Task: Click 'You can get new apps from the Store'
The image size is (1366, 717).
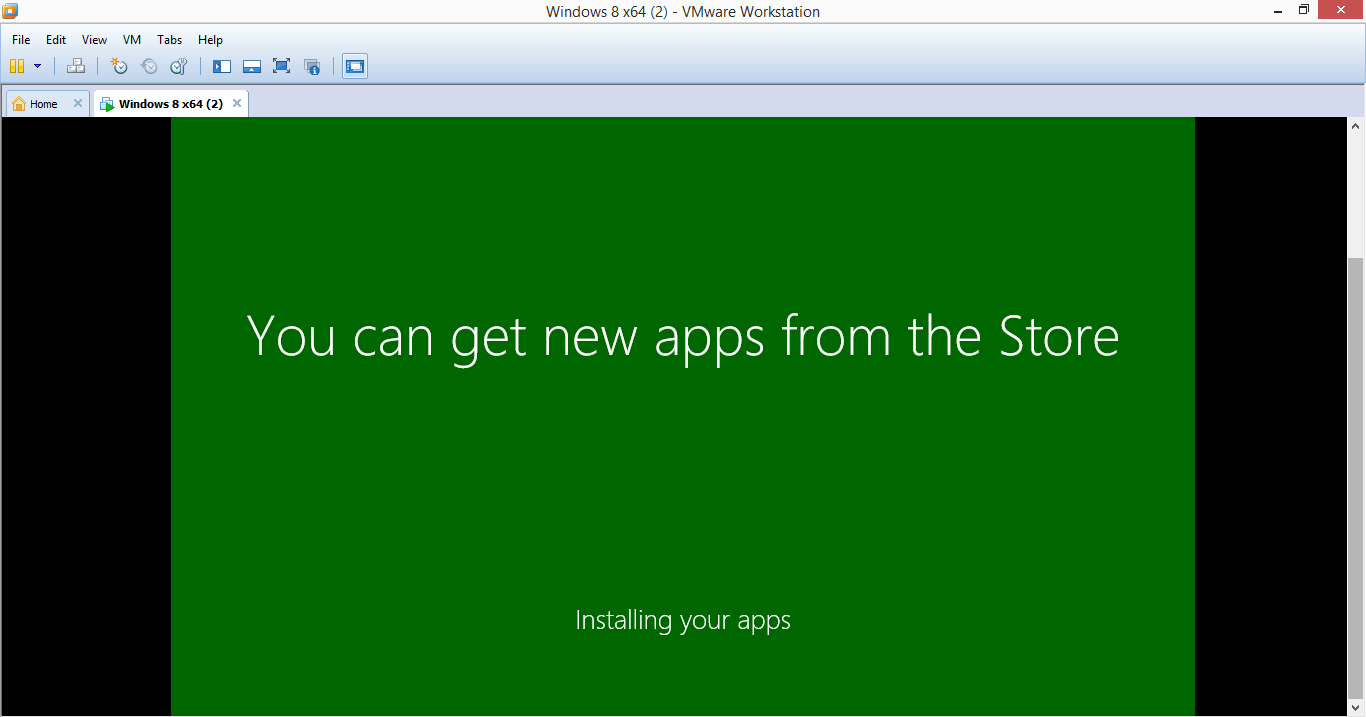Action: [683, 336]
